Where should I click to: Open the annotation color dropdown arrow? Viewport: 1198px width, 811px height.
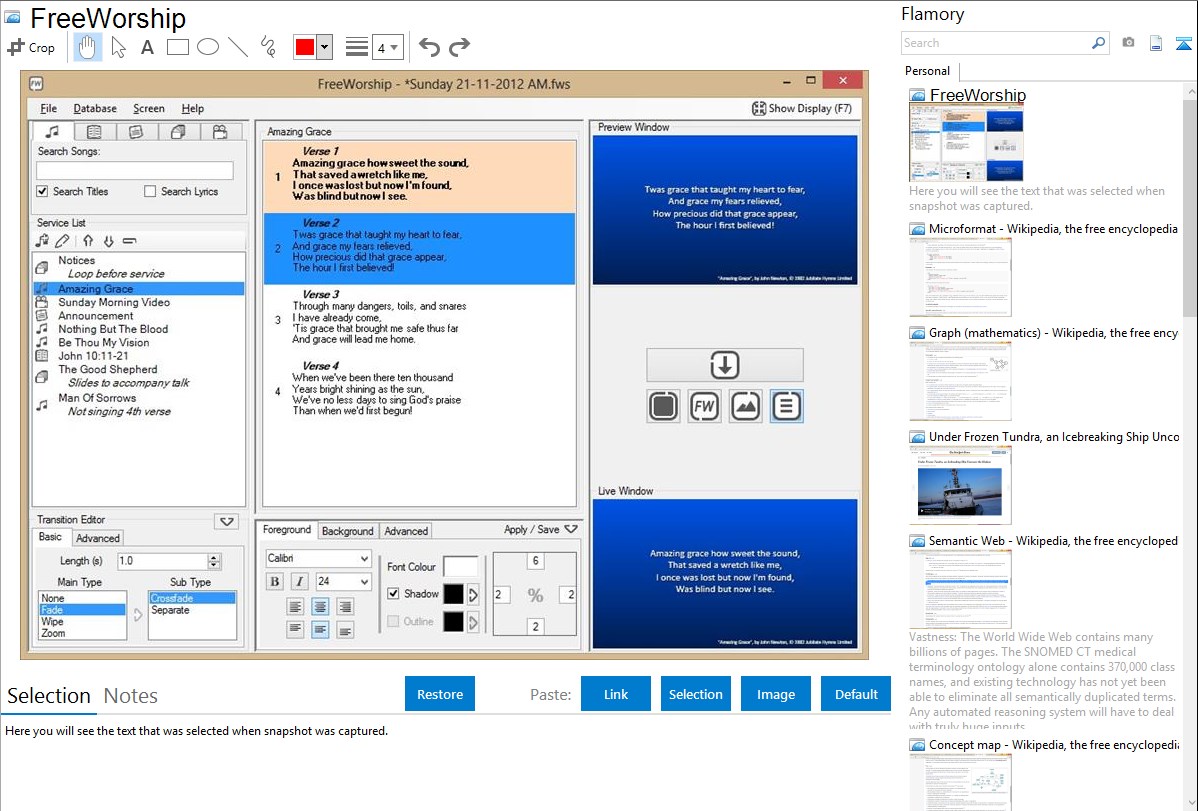pos(325,47)
